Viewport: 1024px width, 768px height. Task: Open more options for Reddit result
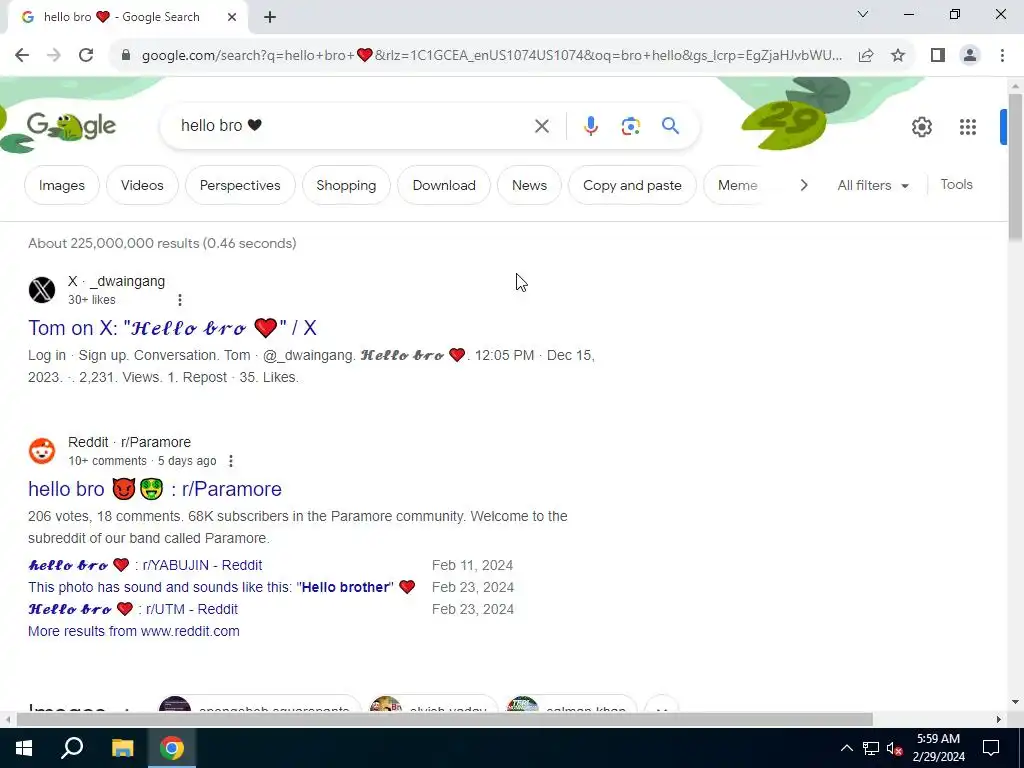click(231, 461)
